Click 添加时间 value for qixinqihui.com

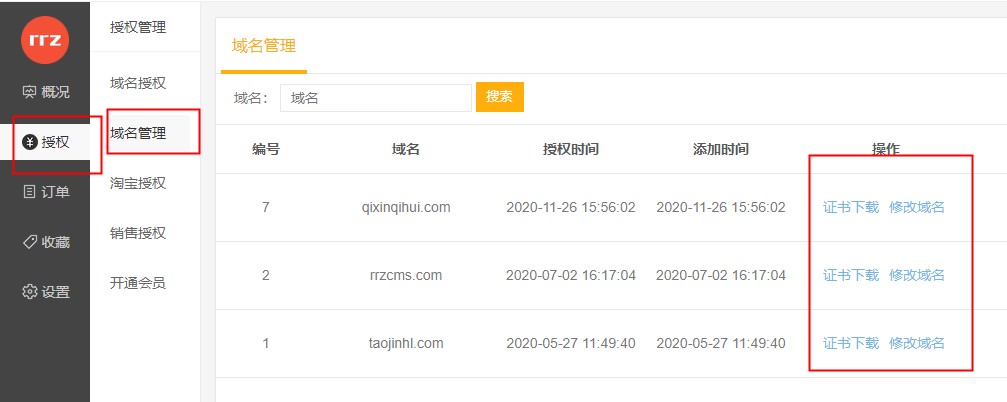pos(721,207)
